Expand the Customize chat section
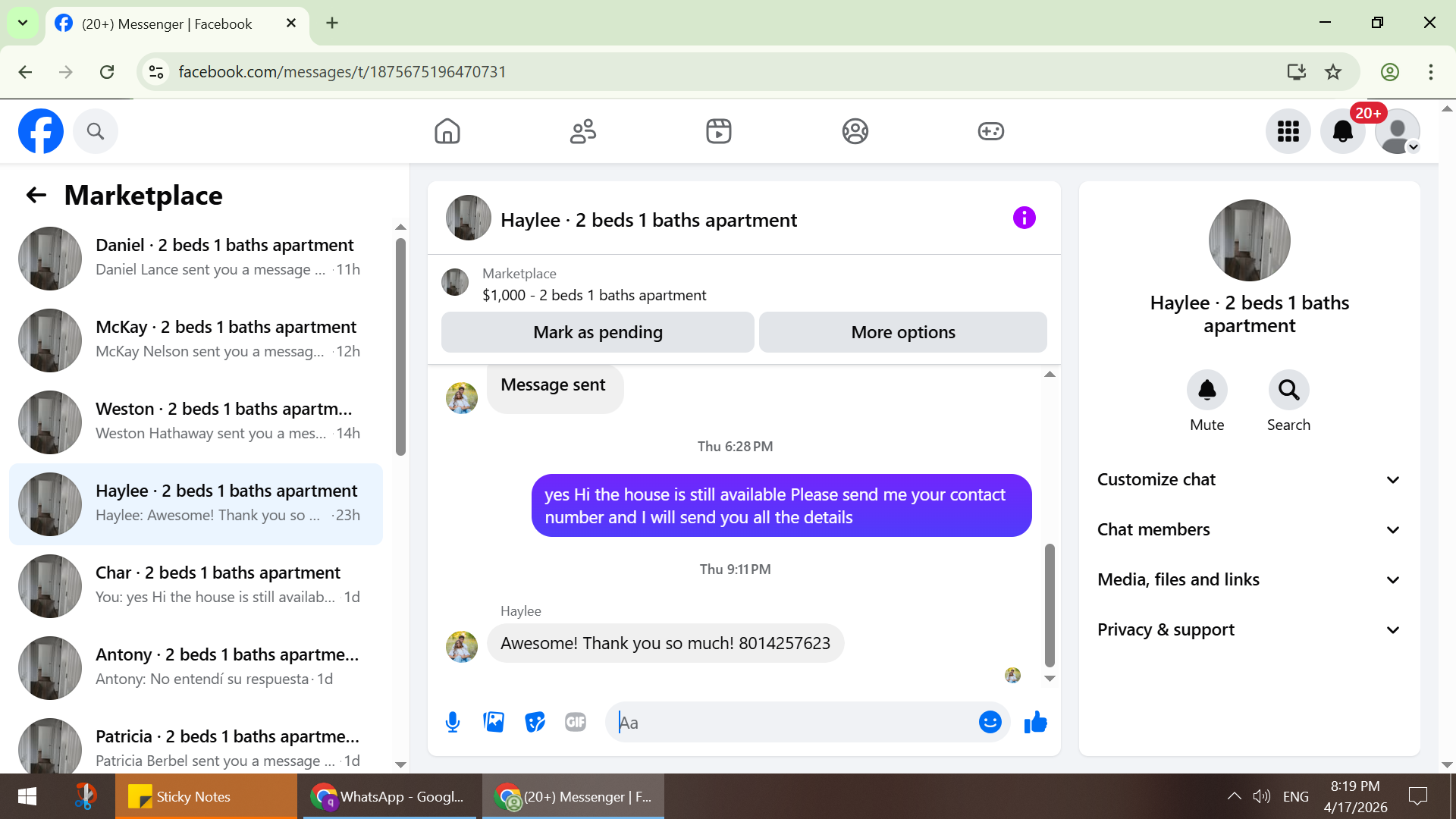The width and height of the screenshot is (1456, 819). pyautogui.click(x=1249, y=479)
